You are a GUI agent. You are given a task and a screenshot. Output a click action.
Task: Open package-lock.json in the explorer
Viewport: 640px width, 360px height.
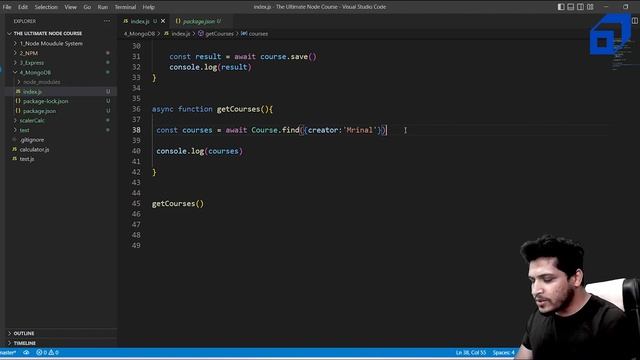[x=45, y=101]
